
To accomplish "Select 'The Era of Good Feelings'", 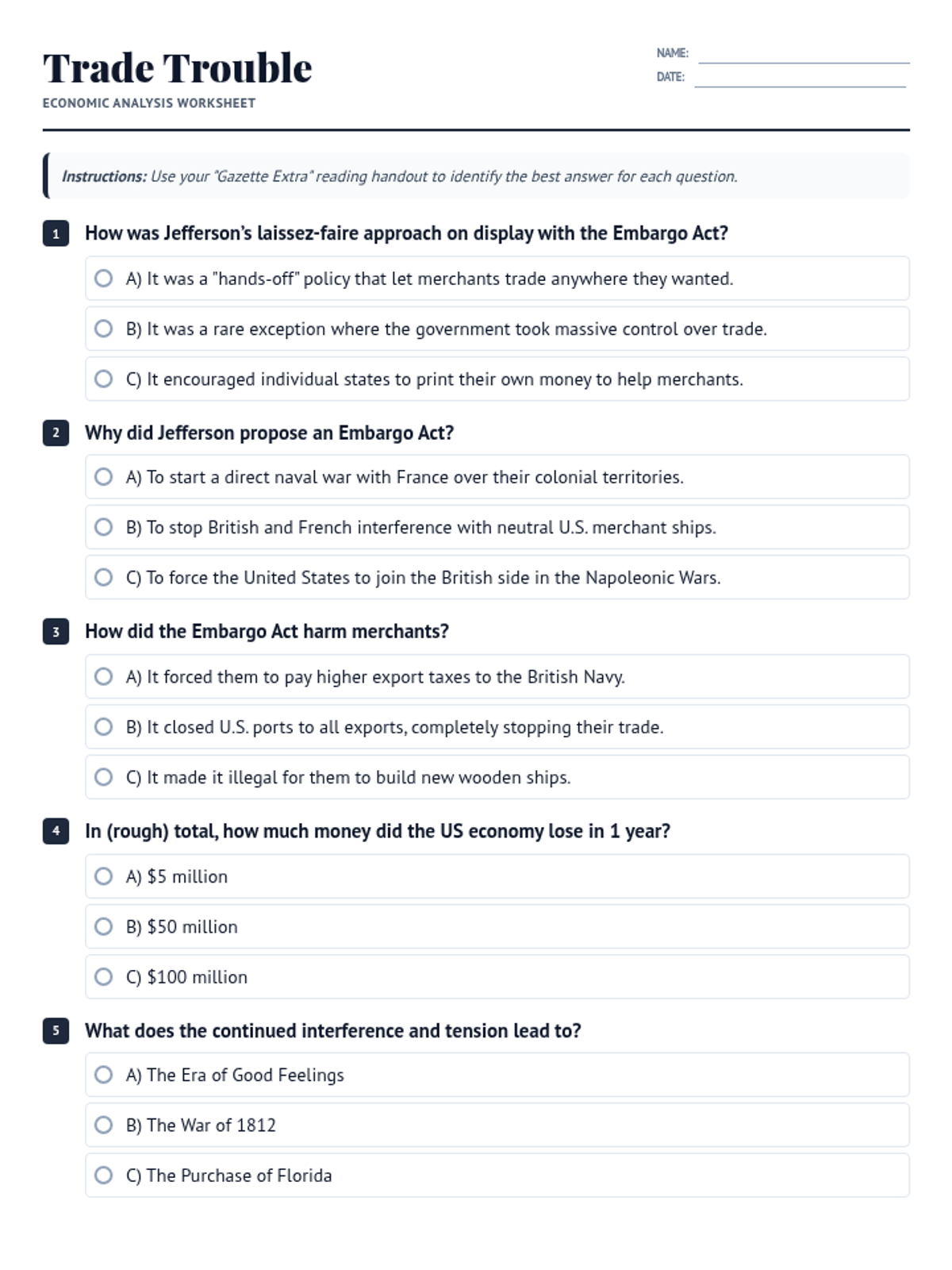I will pos(497,1075).
